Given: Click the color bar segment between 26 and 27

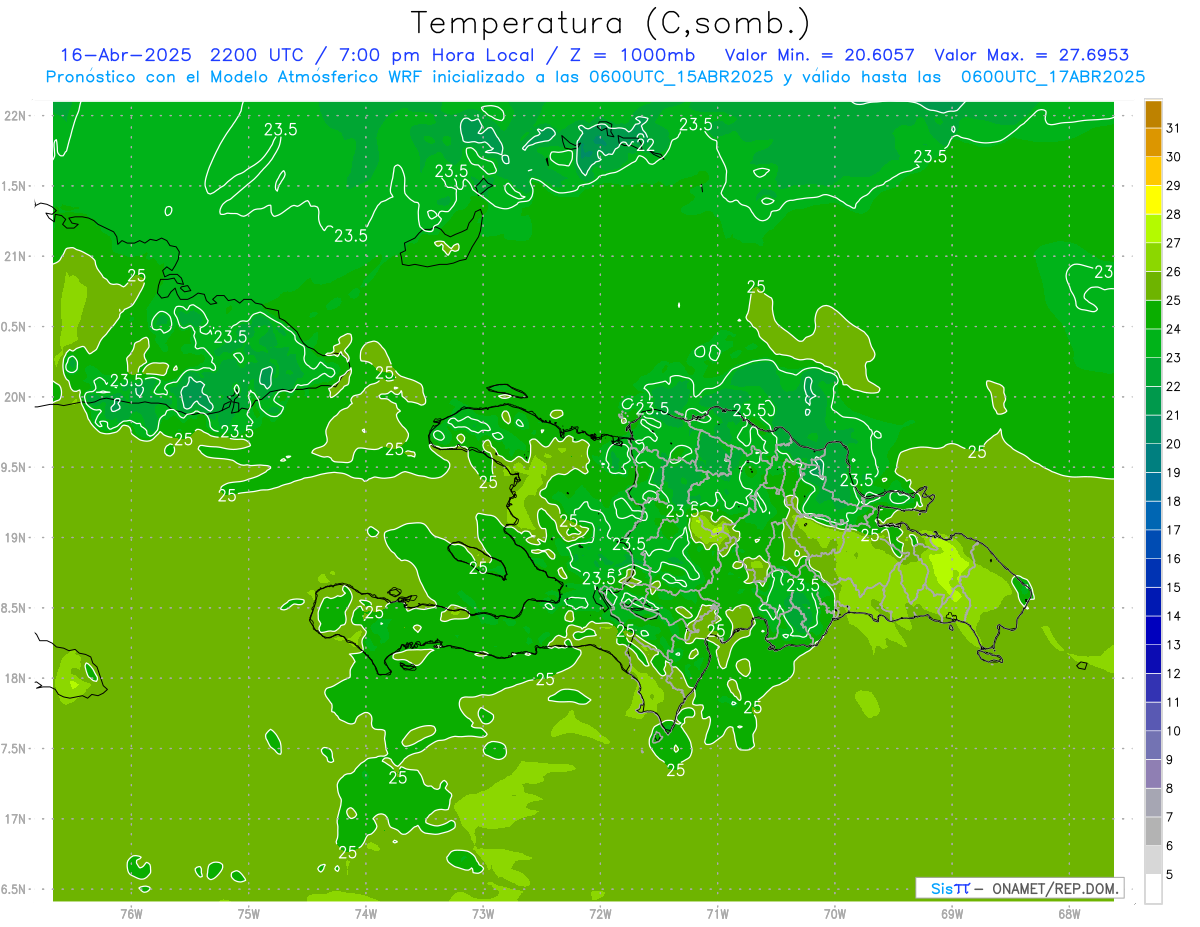Looking at the screenshot, I should point(1153,257).
